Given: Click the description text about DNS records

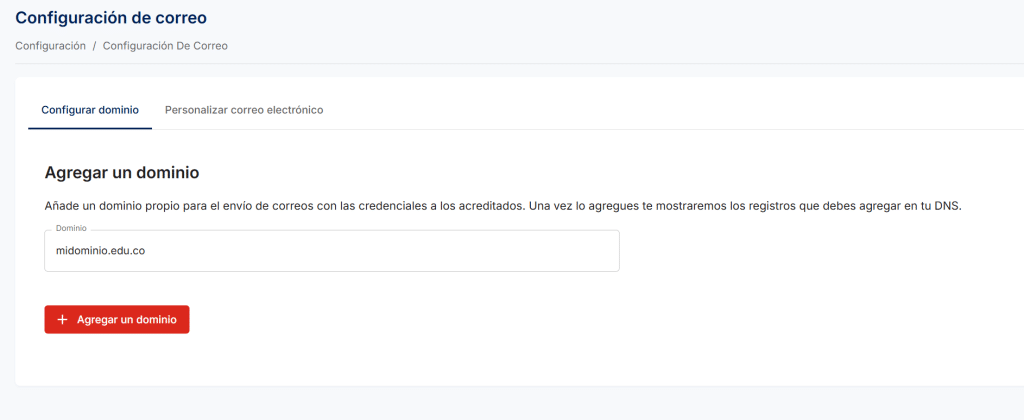Looking at the screenshot, I should [504, 206].
